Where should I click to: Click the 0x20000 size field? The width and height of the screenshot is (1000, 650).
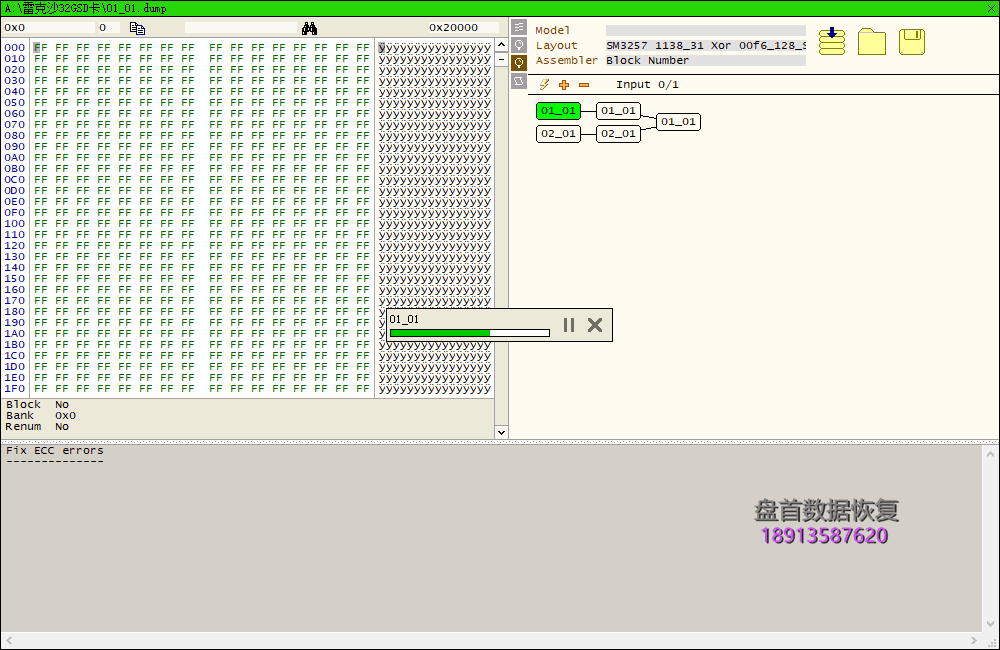tap(463, 27)
